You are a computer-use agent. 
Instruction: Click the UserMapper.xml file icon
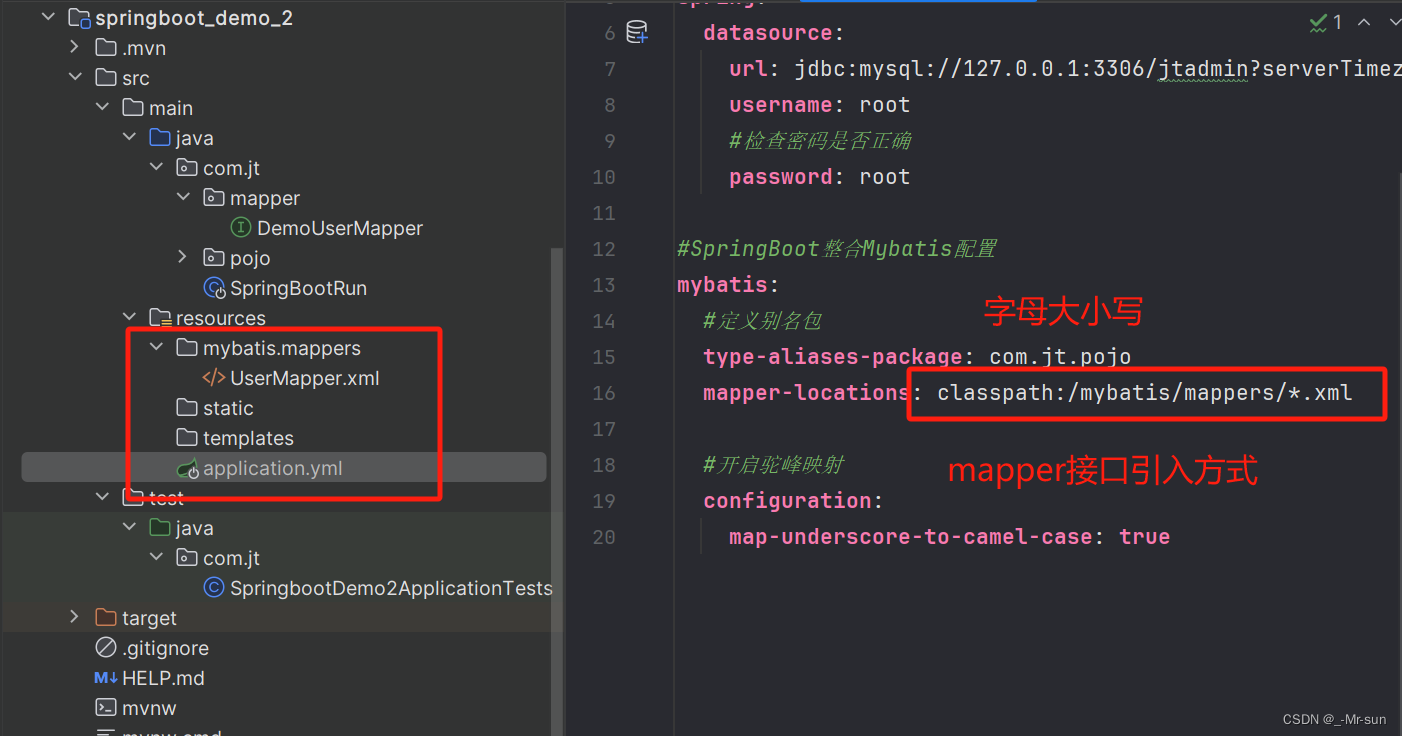tap(214, 378)
